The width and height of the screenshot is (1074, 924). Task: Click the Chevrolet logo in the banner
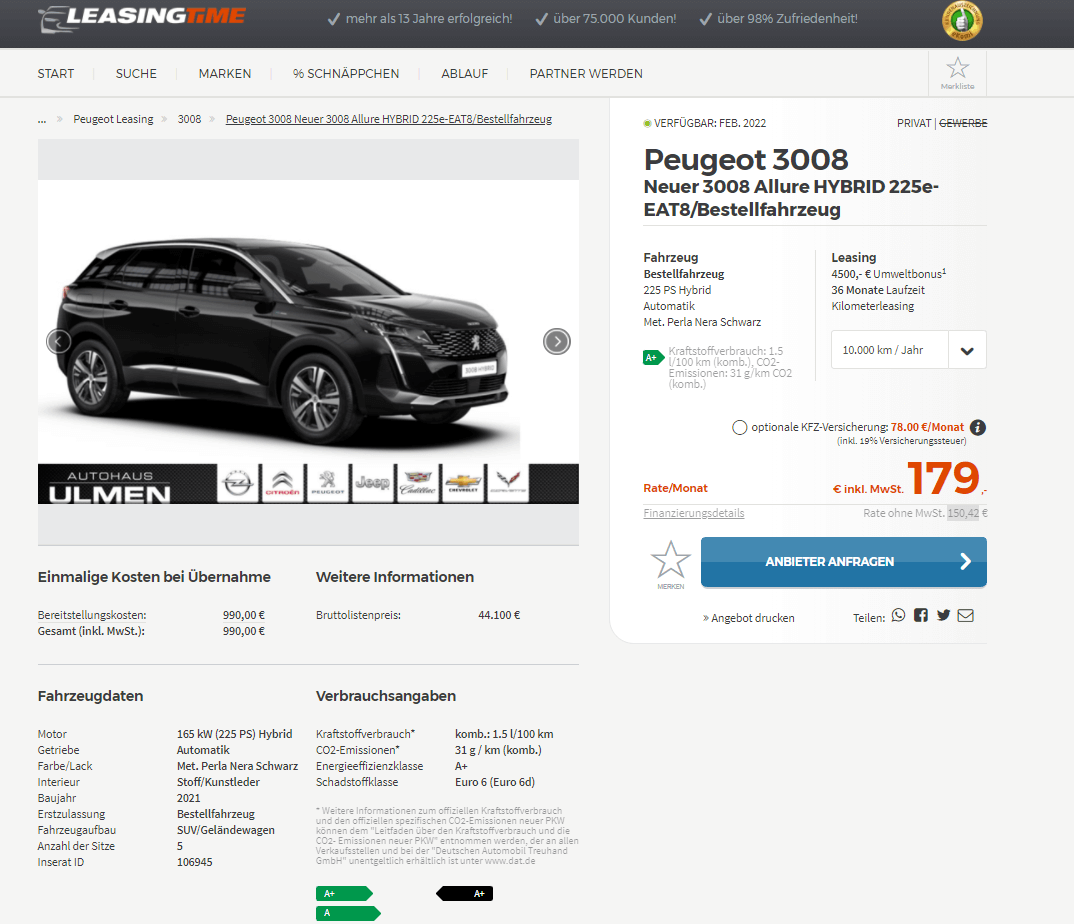[x=463, y=484]
